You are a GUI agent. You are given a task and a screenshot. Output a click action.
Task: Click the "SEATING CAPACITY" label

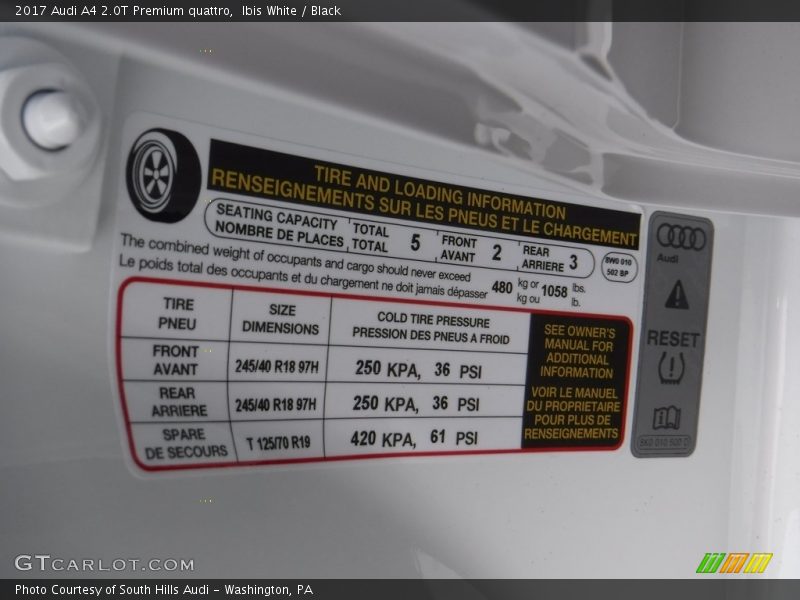tap(277, 217)
